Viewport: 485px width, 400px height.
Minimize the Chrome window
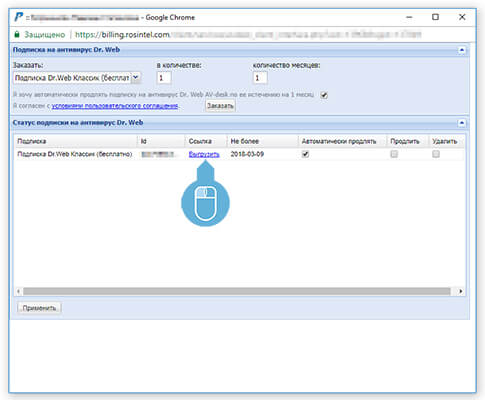[410, 17]
